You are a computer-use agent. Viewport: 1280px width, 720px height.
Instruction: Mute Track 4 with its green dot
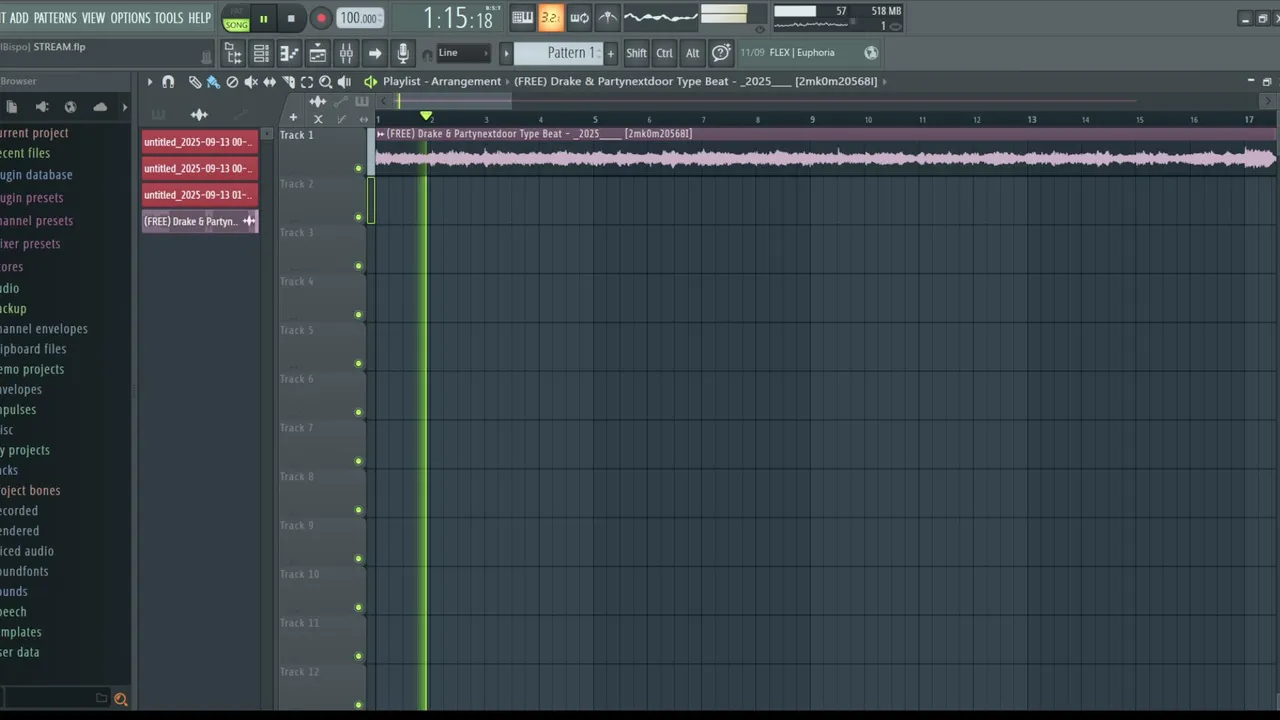(359, 315)
